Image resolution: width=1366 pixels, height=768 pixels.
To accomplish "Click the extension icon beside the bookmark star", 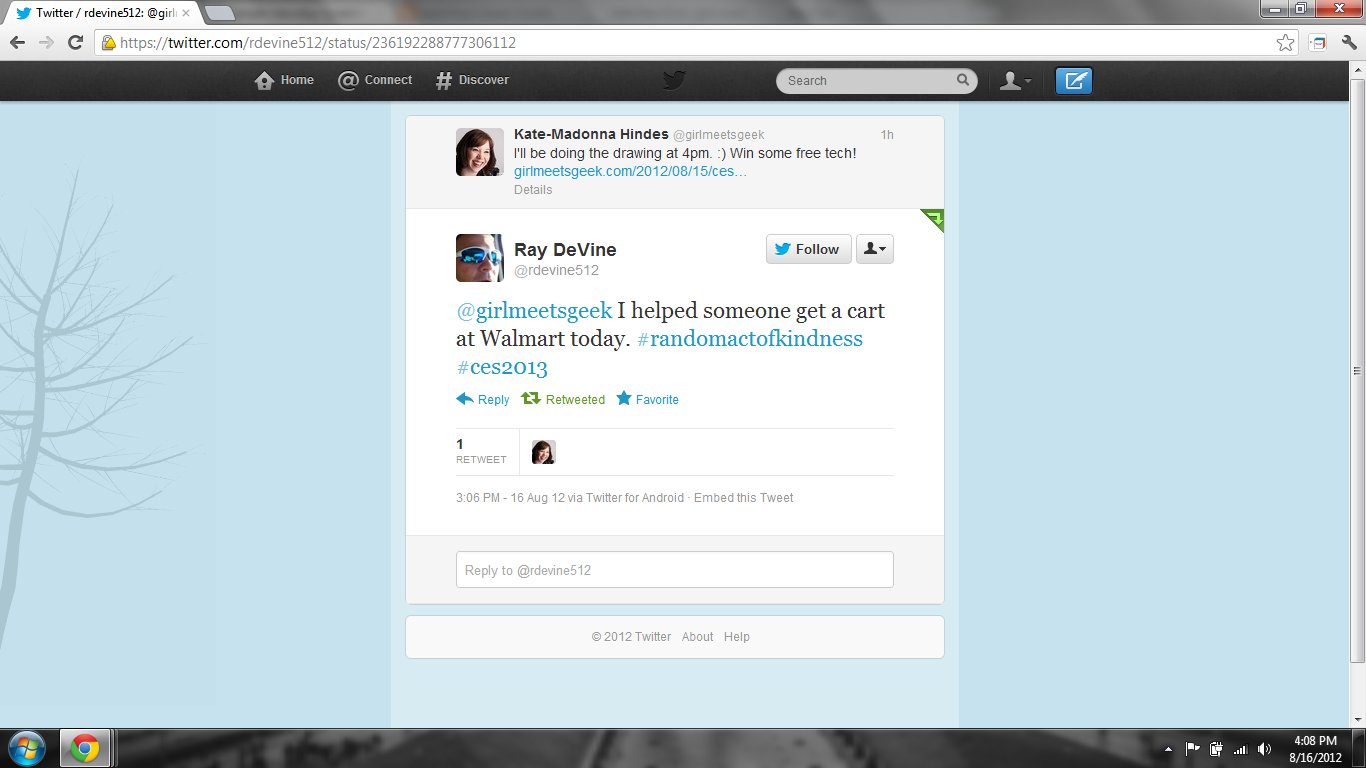I will click(1318, 43).
